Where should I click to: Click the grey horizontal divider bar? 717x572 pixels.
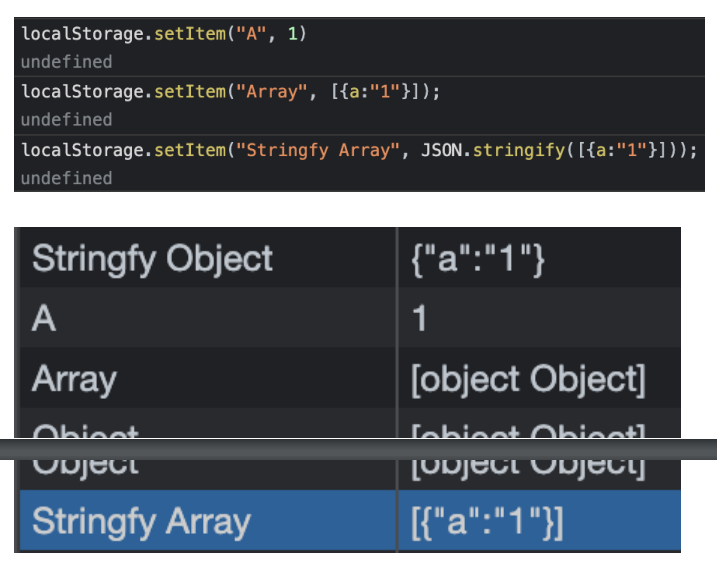tap(358, 449)
